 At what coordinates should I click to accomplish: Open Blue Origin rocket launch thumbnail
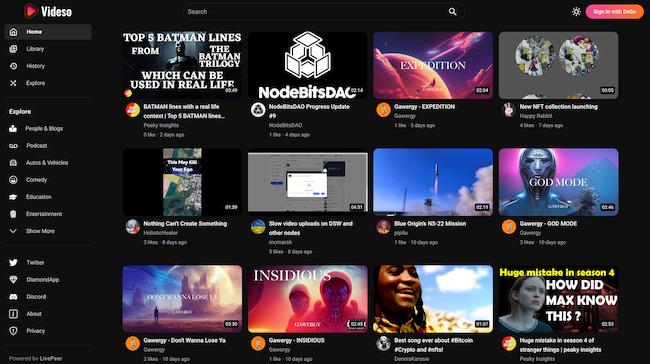tap(433, 182)
